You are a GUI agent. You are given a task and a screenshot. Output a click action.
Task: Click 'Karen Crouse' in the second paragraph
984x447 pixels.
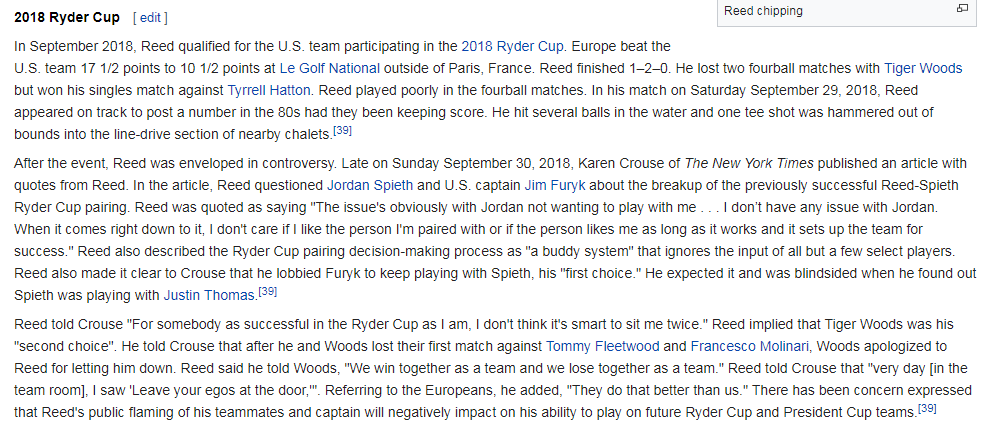pyautogui.click(x=623, y=163)
